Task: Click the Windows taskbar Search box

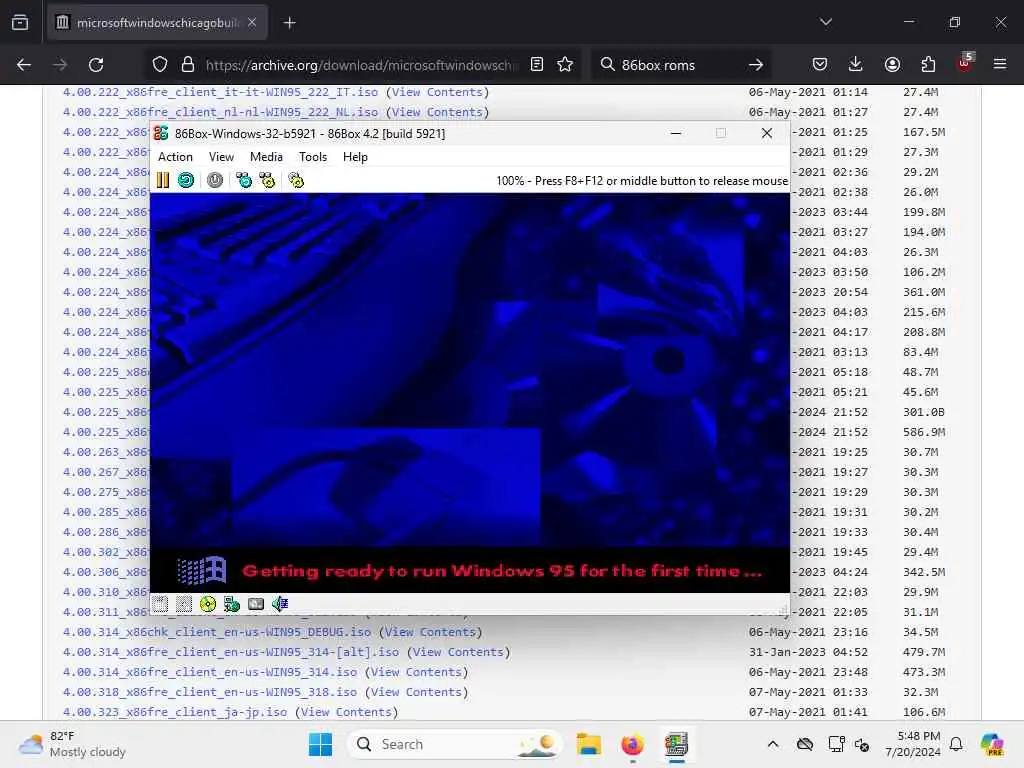Action: tap(455, 744)
